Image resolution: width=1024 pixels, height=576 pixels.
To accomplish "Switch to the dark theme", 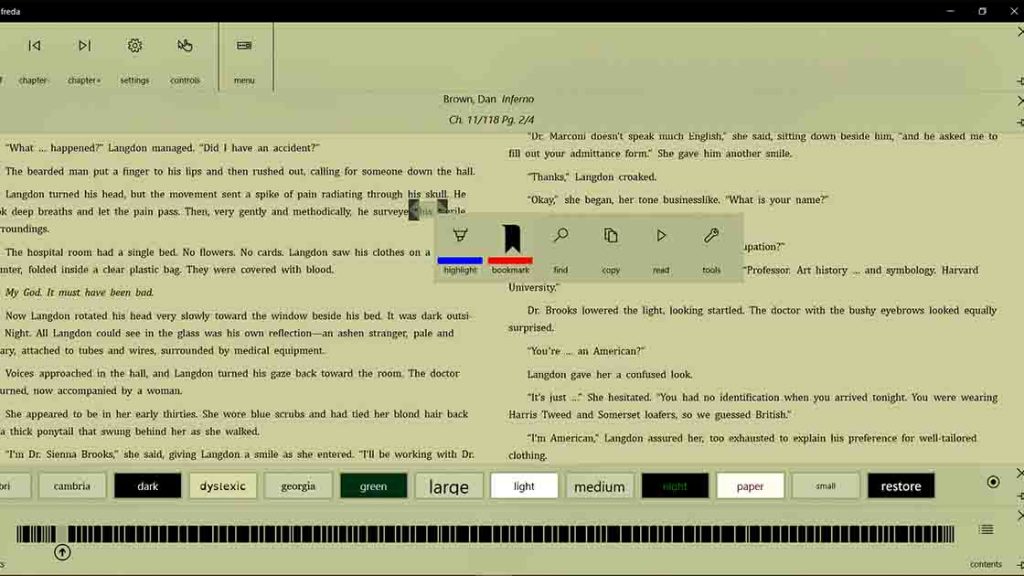I will 148,486.
